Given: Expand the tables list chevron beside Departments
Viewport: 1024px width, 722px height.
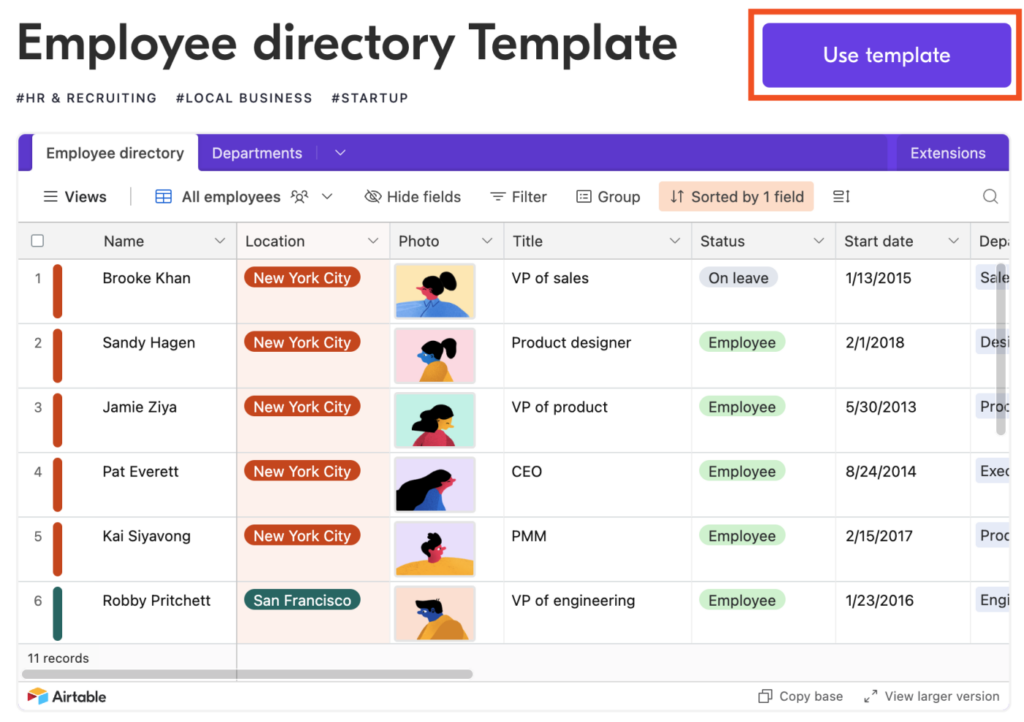Looking at the screenshot, I should tap(340, 153).
